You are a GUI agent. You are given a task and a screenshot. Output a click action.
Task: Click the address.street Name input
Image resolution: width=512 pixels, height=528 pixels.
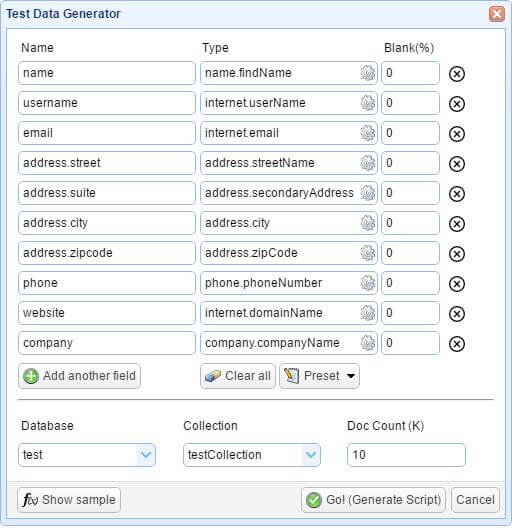click(107, 163)
